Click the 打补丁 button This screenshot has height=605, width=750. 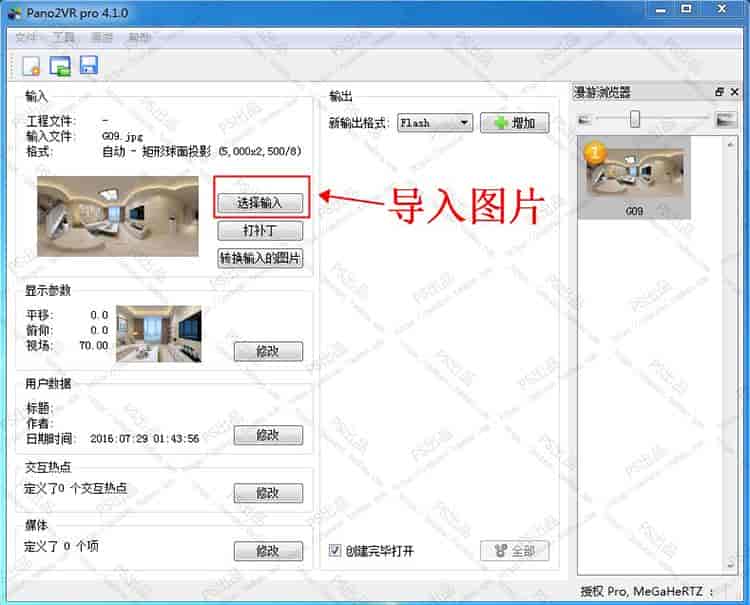260,231
